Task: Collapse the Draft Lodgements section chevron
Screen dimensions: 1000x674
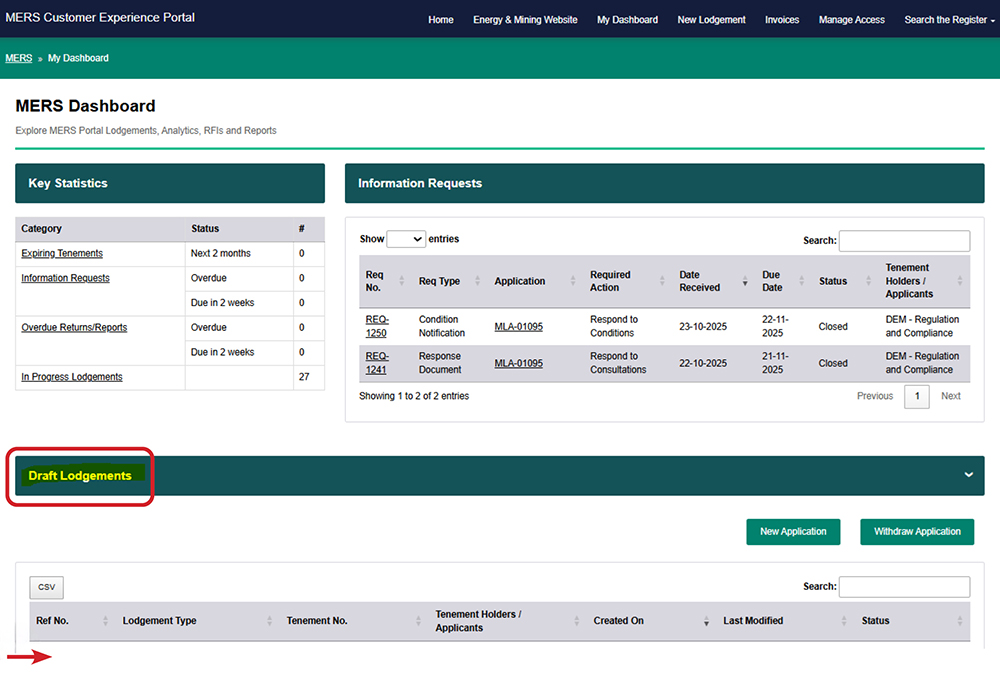Action: tap(968, 474)
